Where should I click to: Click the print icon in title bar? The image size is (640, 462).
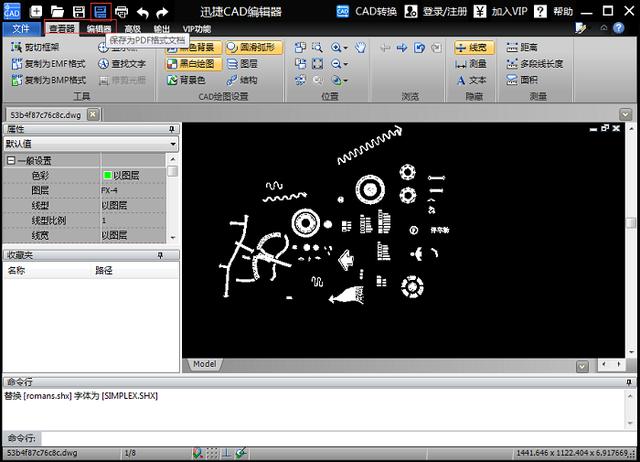tap(121, 11)
